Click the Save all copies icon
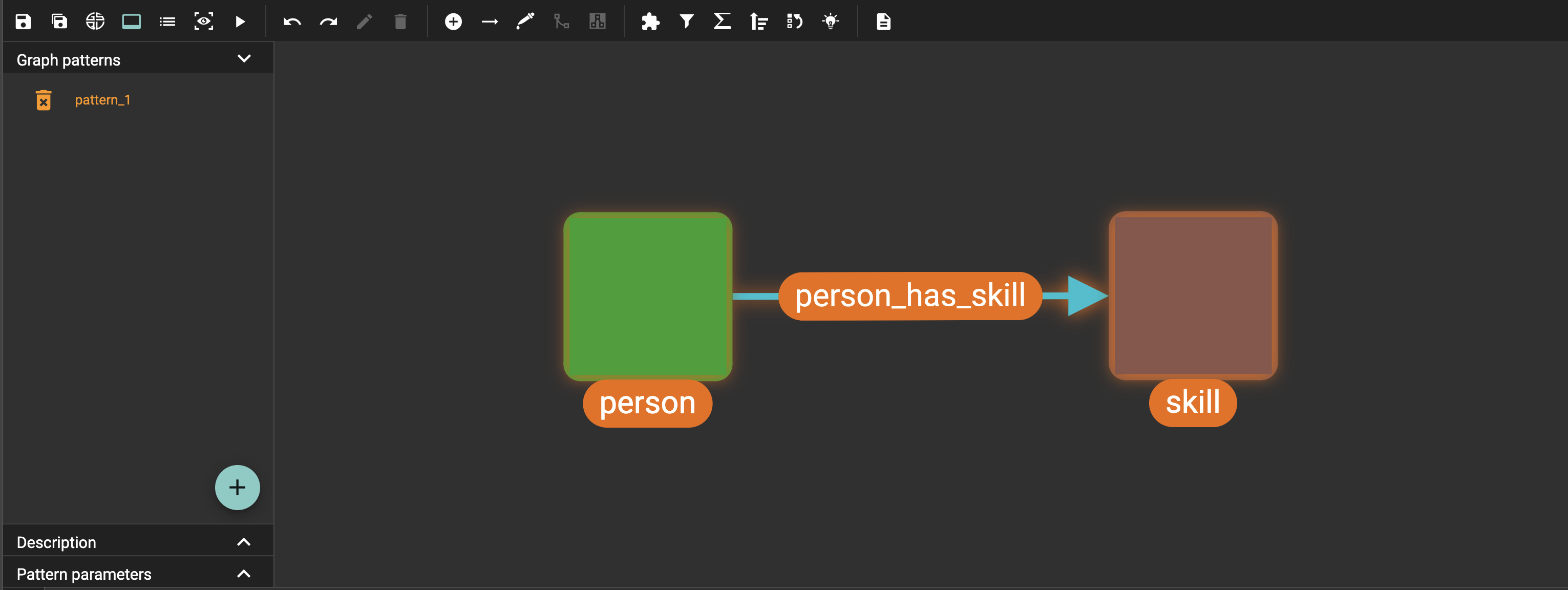This screenshot has width=1568, height=590. coord(59,22)
